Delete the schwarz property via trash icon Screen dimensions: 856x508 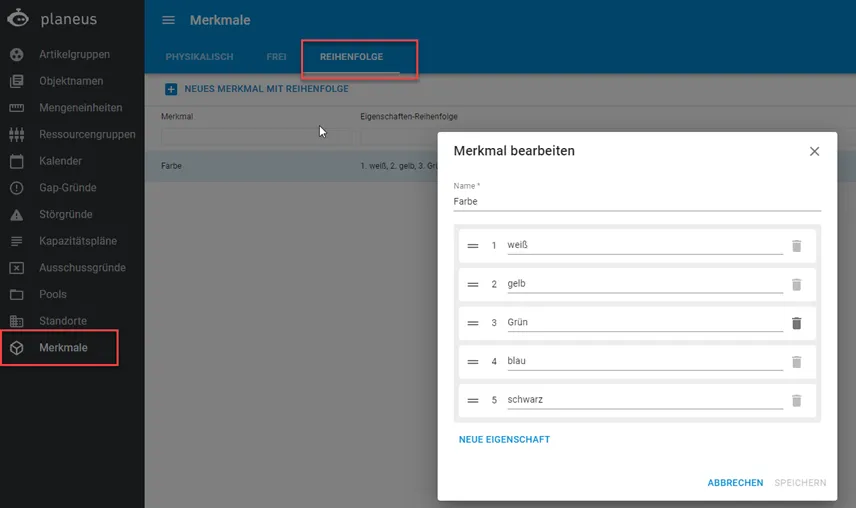click(796, 401)
